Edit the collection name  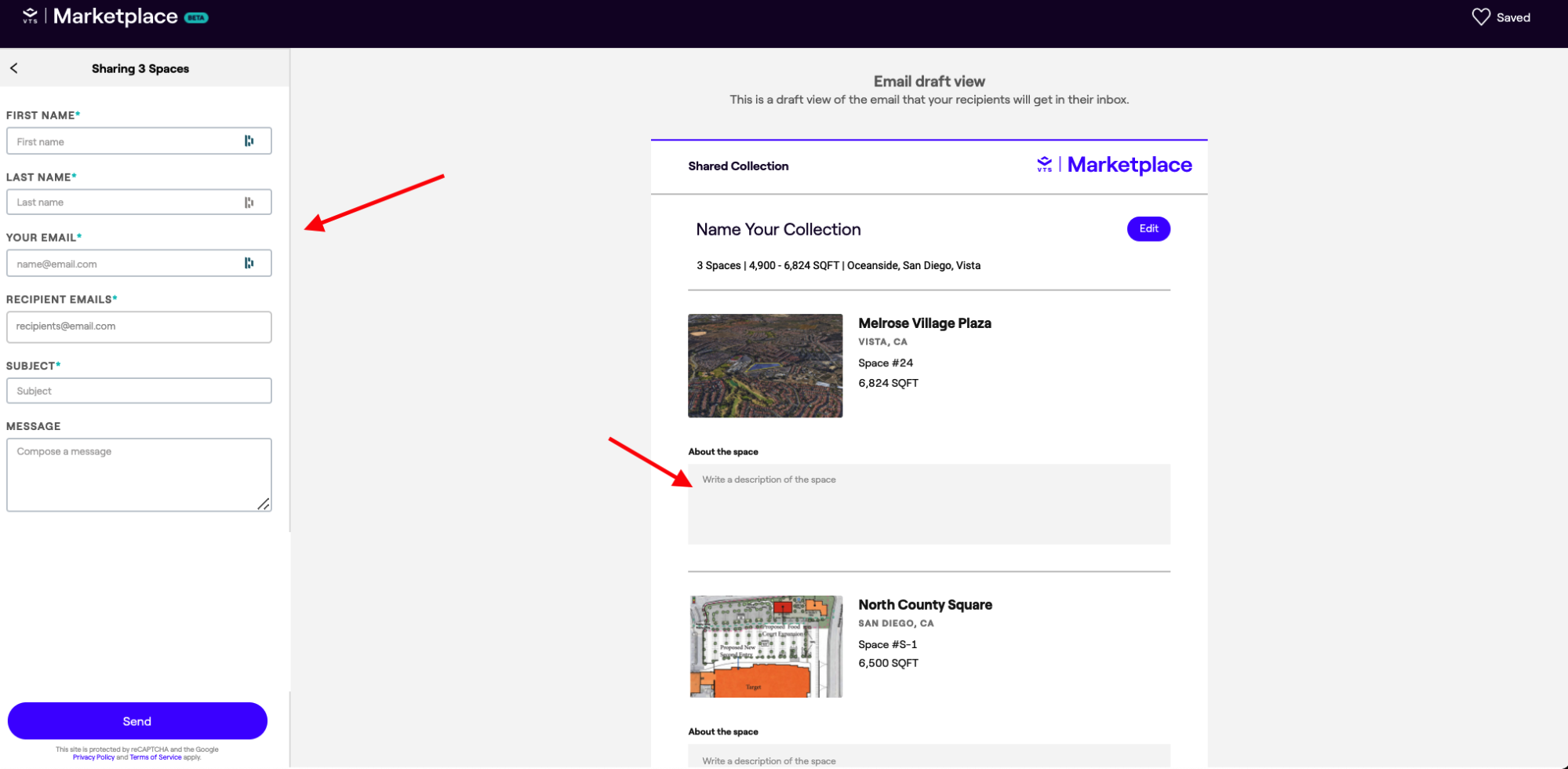tap(1148, 229)
